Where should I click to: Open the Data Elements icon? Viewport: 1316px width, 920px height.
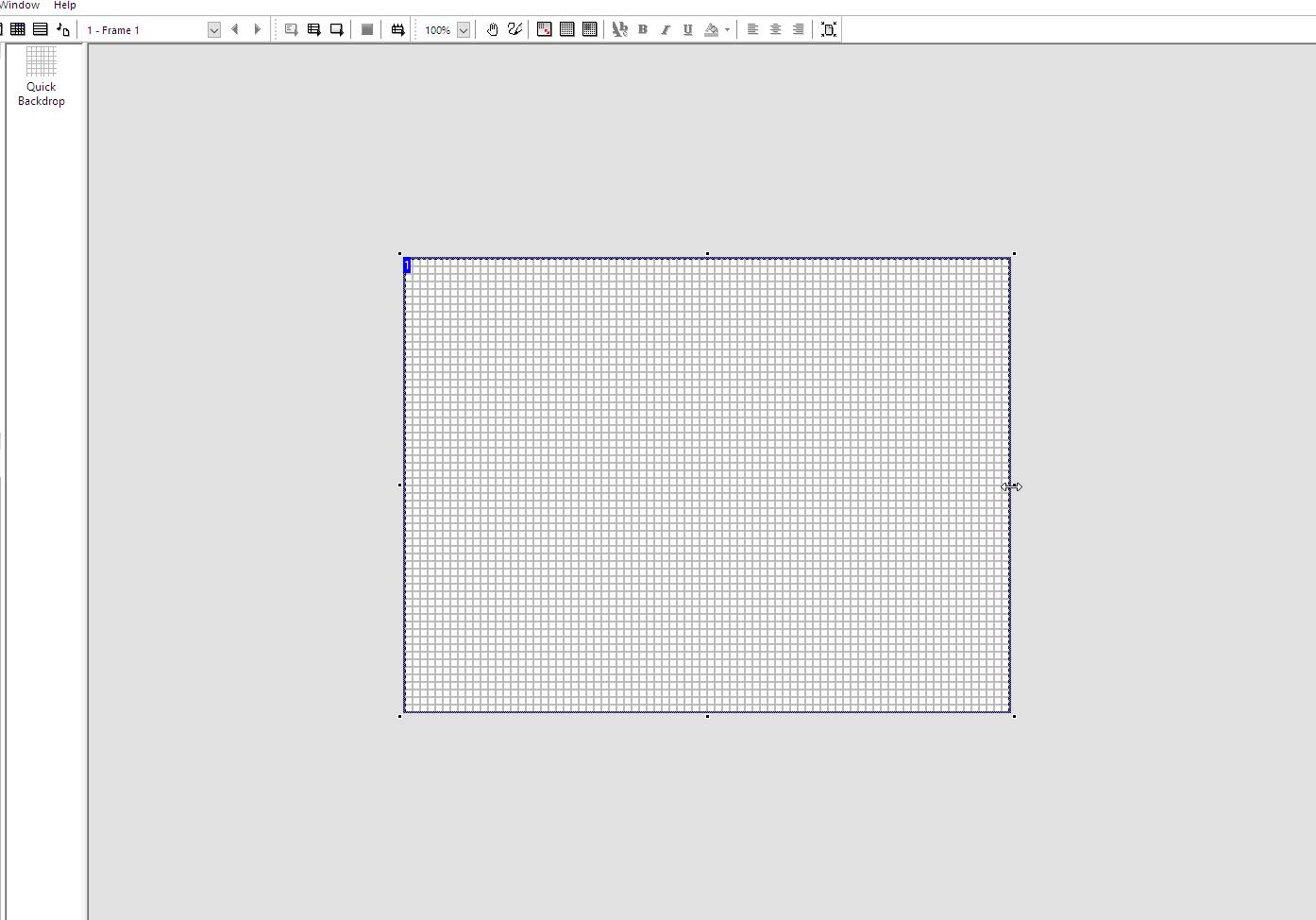(x=63, y=29)
